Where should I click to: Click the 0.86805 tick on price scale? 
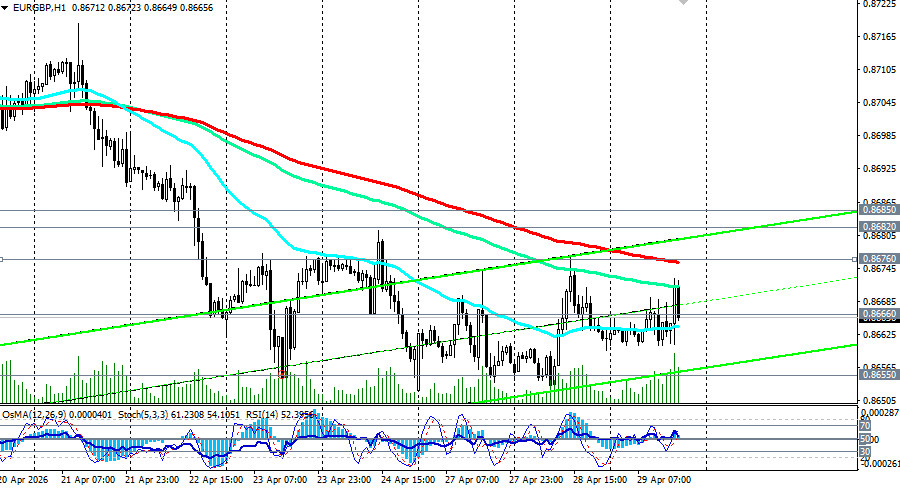coord(879,235)
